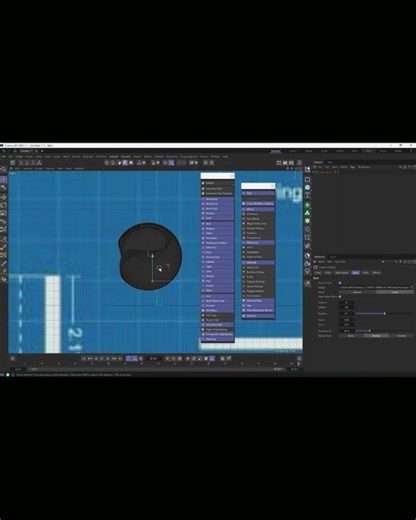
Task: Click the Text spline icon in right palette
Action: pyautogui.click(x=307, y=196)
